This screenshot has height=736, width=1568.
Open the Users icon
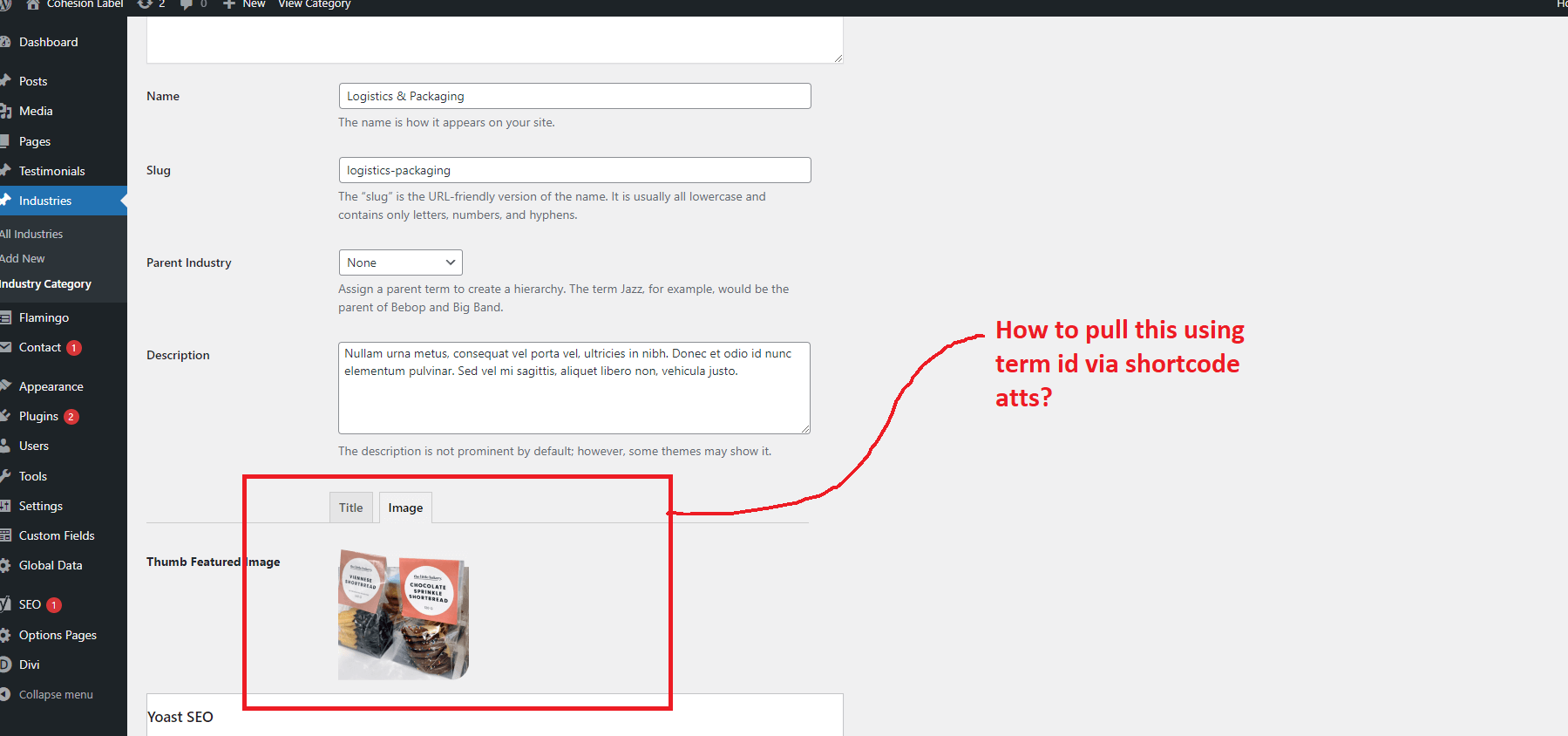[4, 446]
